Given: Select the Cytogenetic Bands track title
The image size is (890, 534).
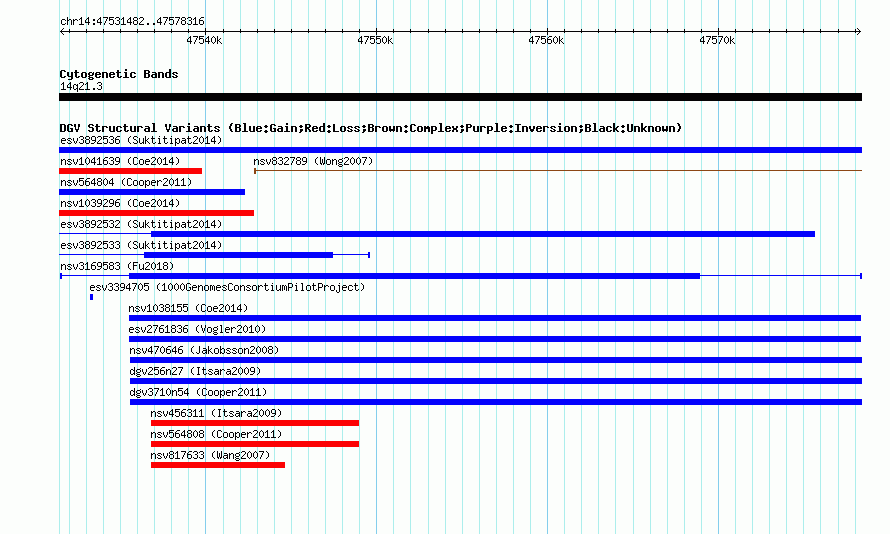Looking at the screenshot, I should pyautogui.click(x=119, y=74).
